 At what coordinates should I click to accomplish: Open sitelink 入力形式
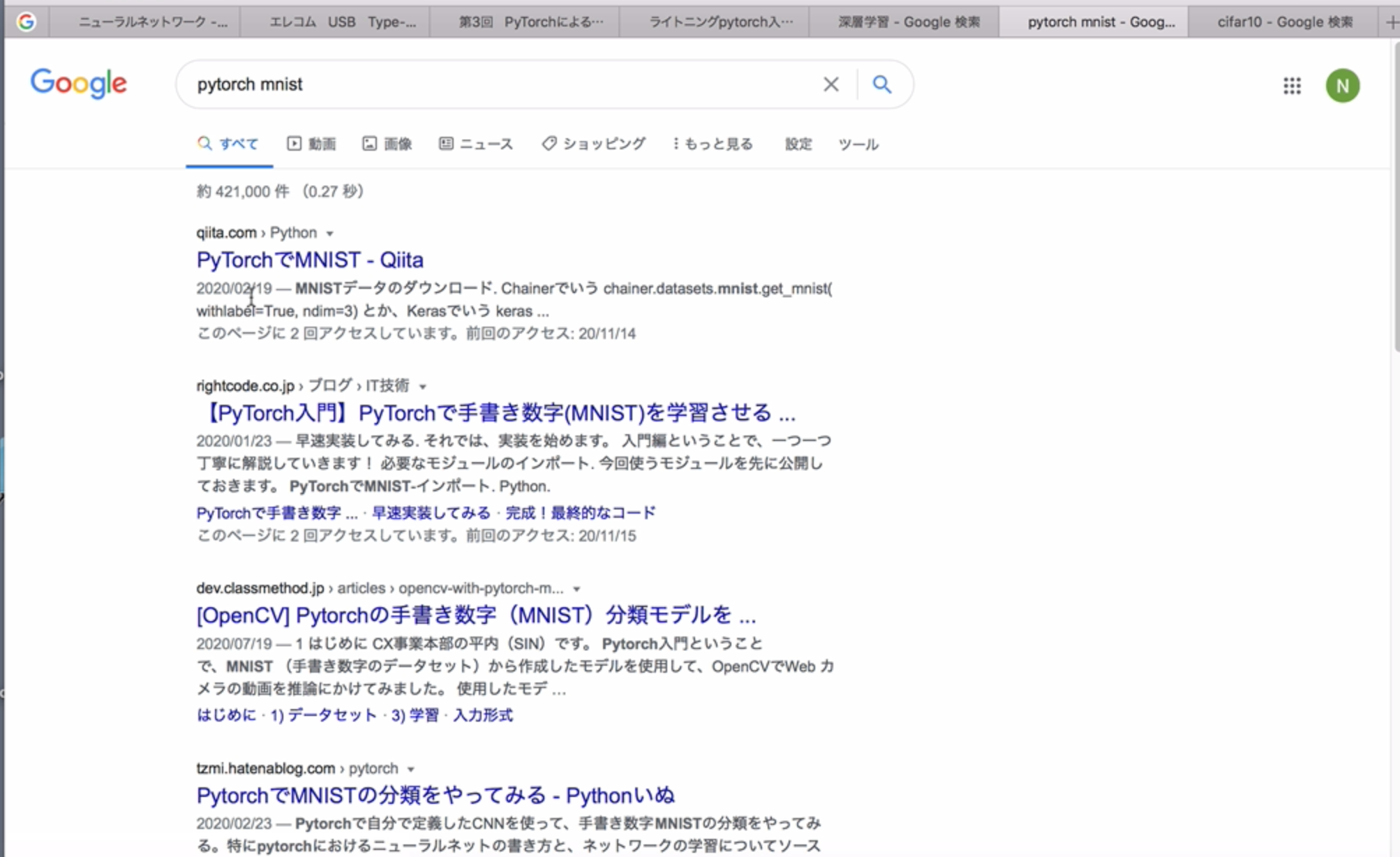point(483,715)
